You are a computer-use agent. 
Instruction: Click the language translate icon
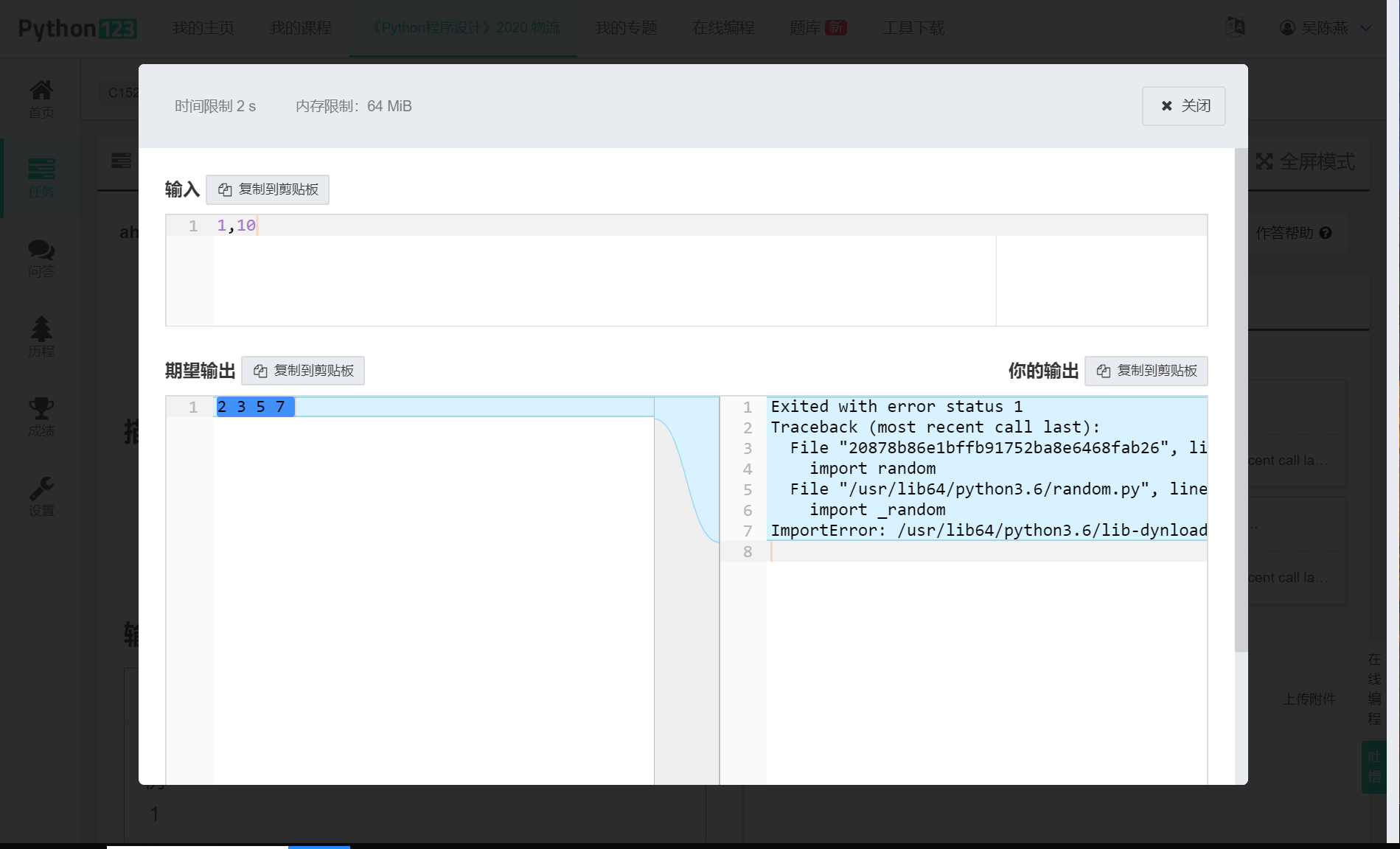[1235, 27]
